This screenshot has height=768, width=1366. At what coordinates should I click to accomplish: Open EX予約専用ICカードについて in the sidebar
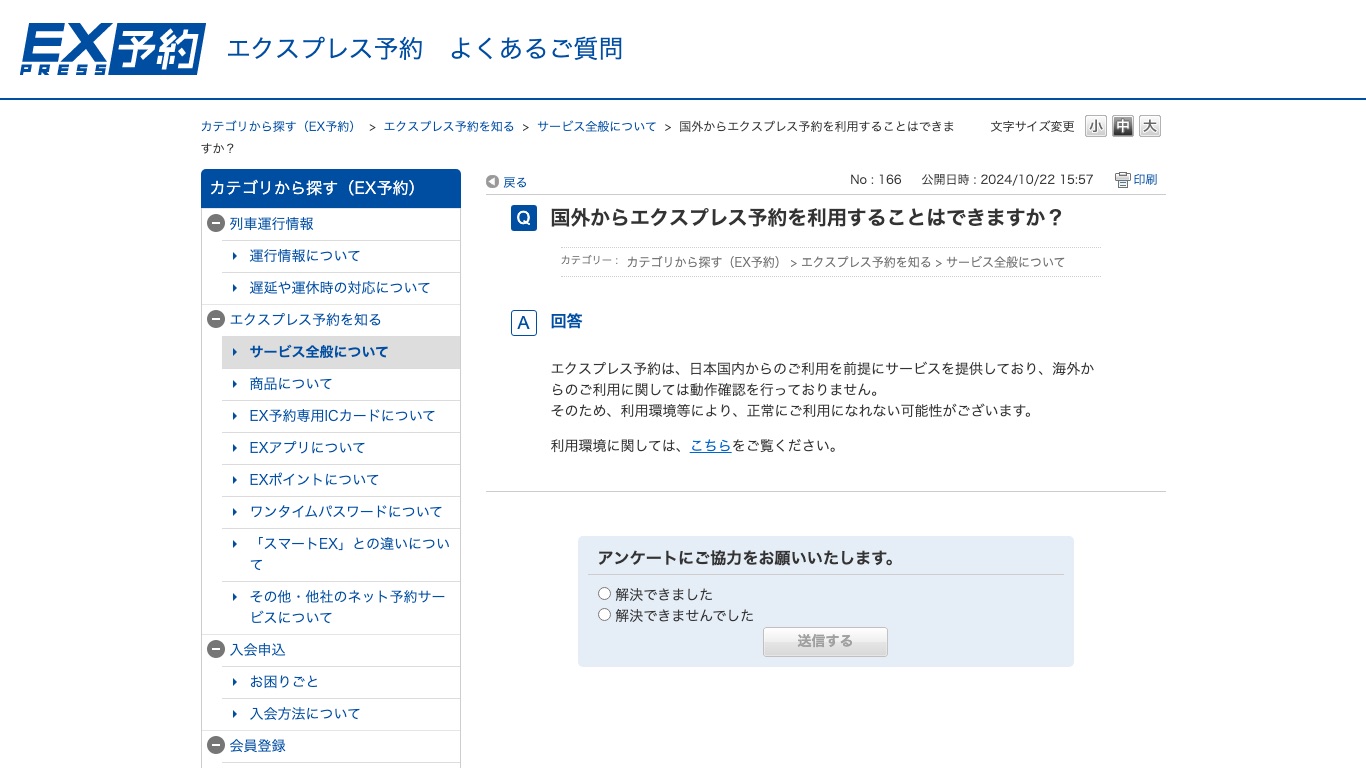click(x=343, y=416)
